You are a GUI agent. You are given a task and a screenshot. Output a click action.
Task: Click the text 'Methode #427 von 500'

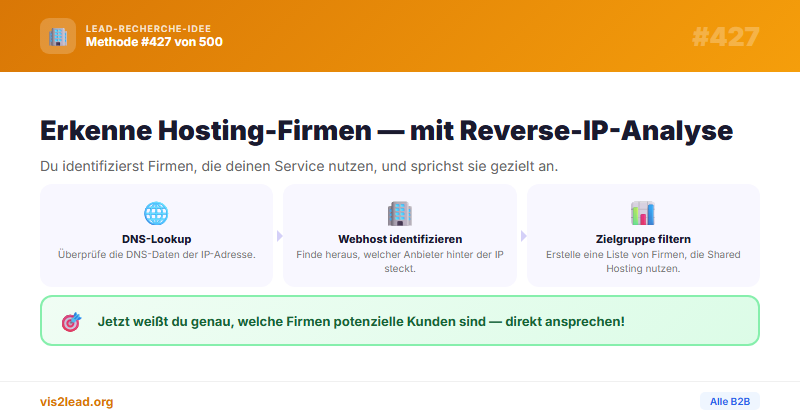154,42
